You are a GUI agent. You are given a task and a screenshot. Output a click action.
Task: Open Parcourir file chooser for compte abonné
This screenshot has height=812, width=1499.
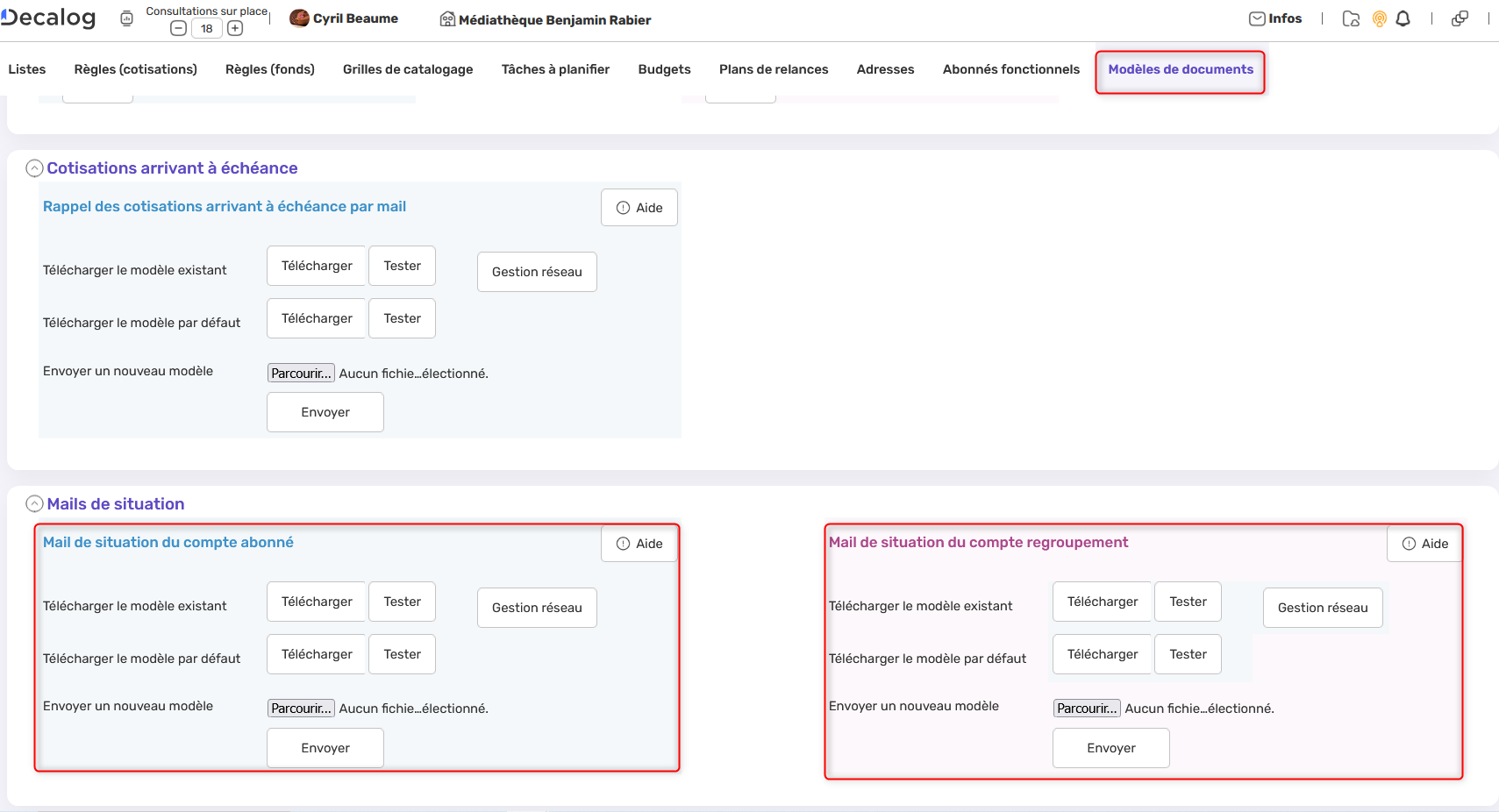click(x=301, y=708)
